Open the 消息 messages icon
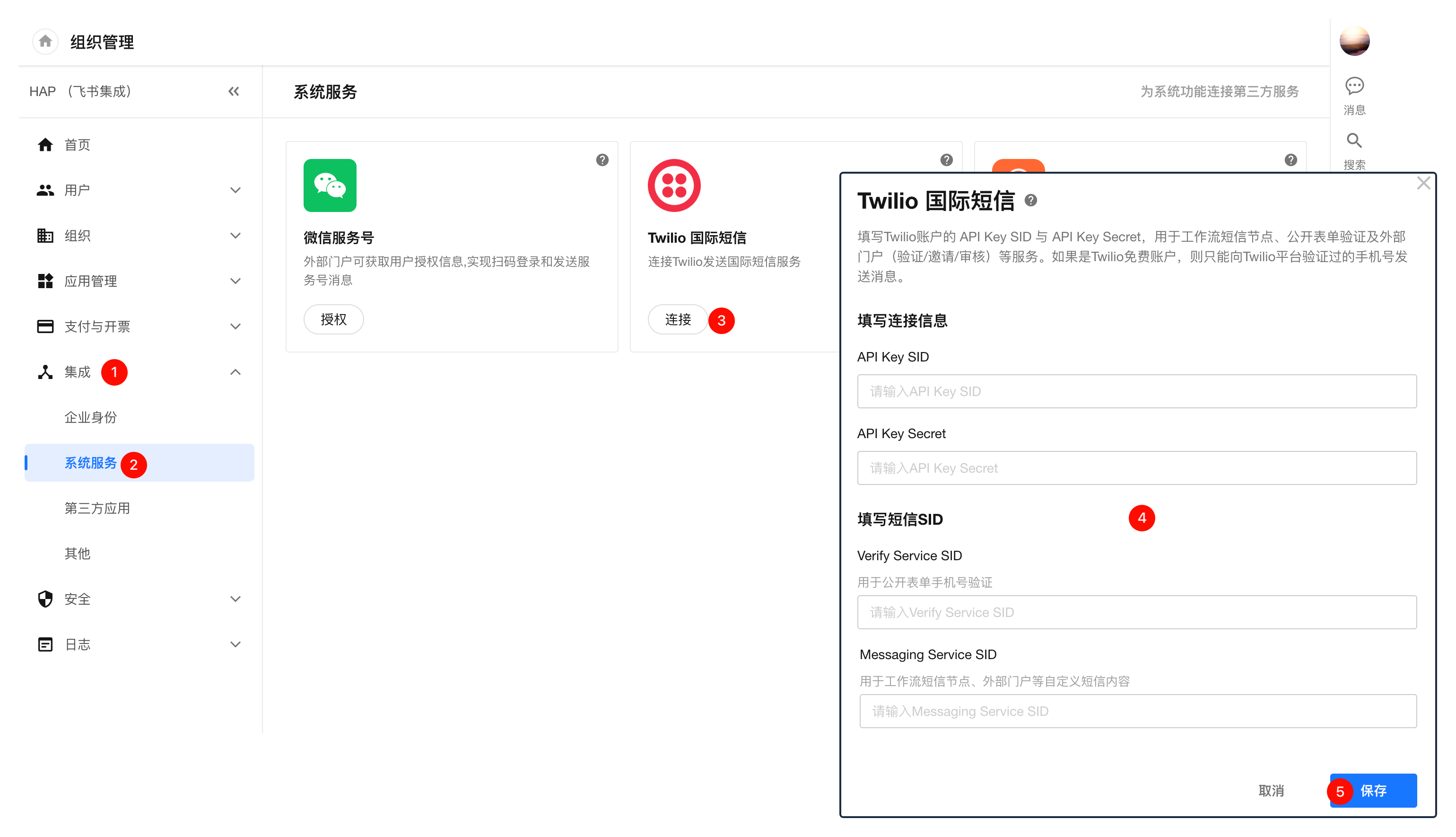The height and width of the screenshot is (837, 1456). (1354, 86)
